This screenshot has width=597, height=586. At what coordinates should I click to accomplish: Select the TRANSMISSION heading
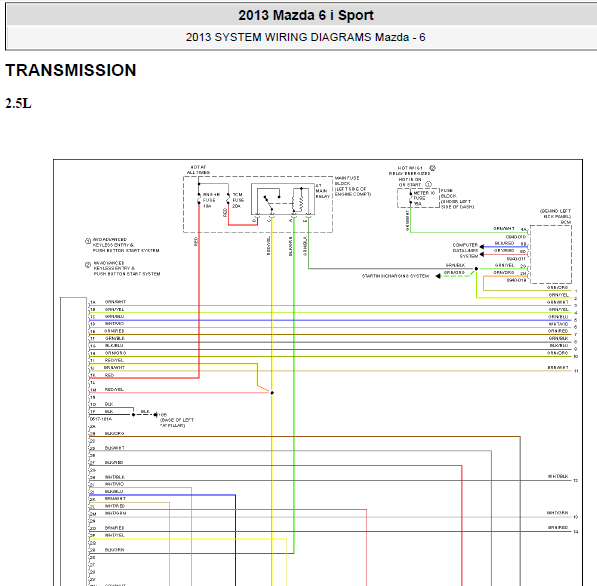(x=71, y=70)
